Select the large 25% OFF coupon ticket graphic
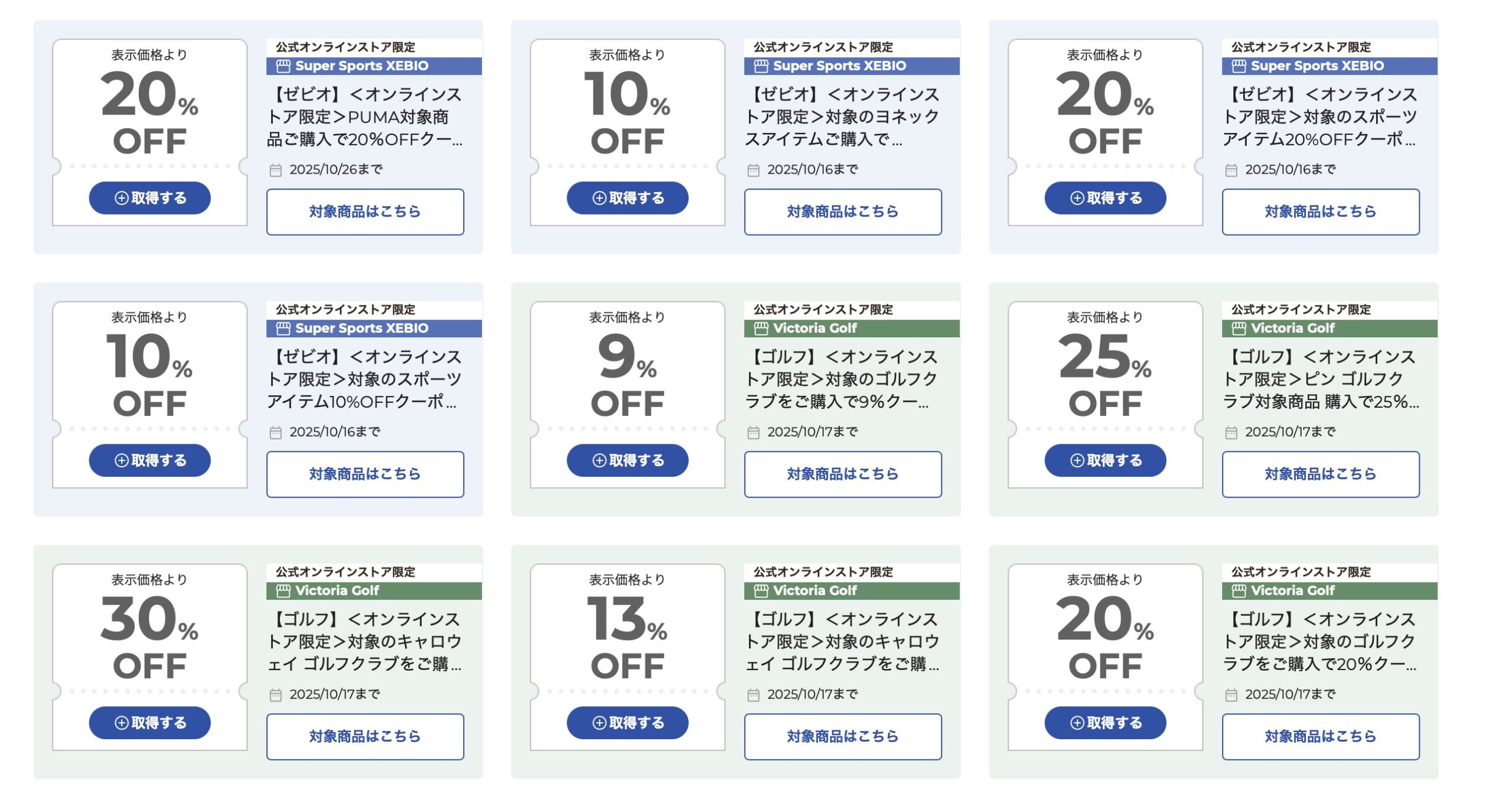The width and height of the screenshot is (1512, 806). coord(1105,372)
